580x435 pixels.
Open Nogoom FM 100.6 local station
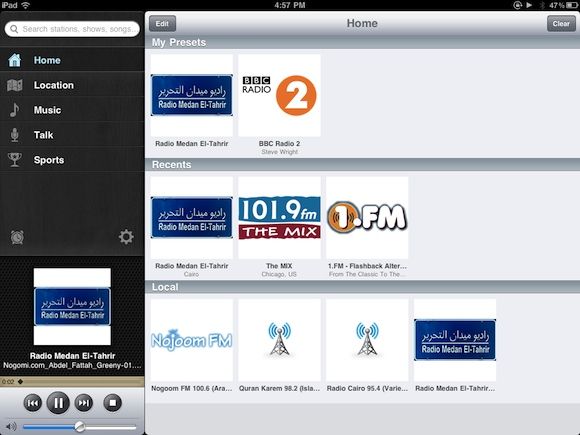pos(192,346)
